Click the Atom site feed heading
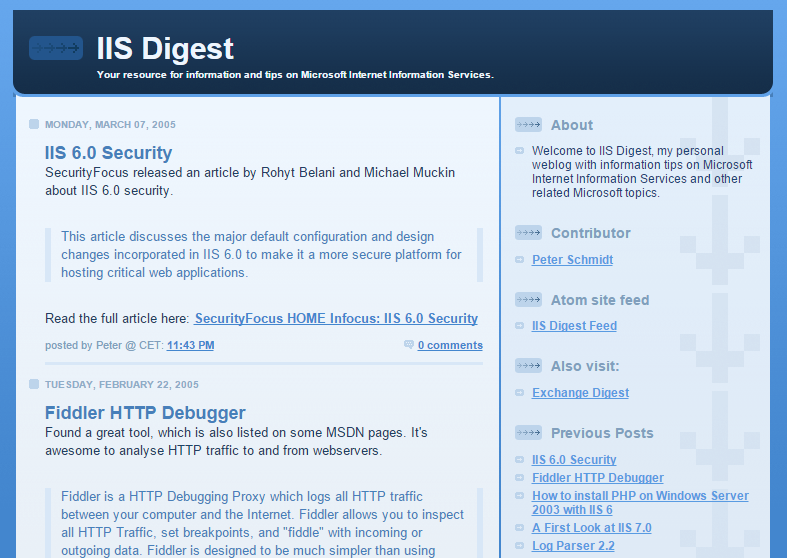Image resolution: width=787 pixels, height=558 pixels. pyautogui.click(x=600, y=300)
